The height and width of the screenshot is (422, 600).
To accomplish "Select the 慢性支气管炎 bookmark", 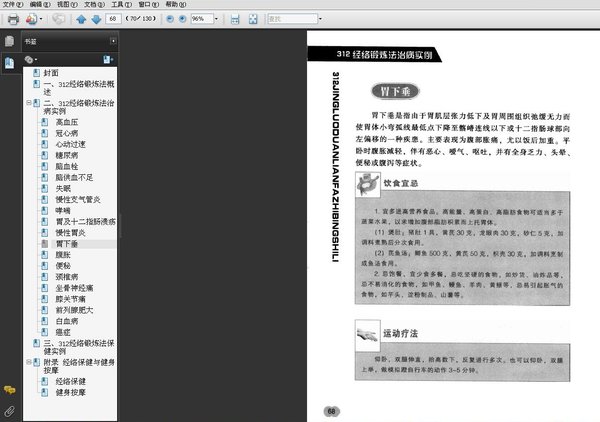I will (78, 200).
